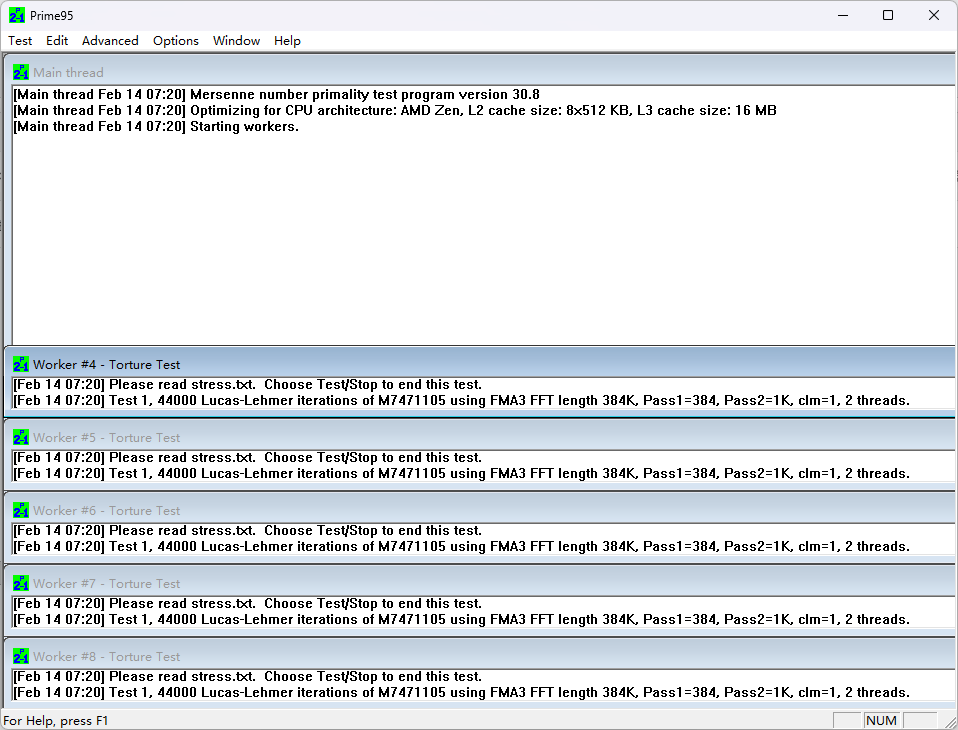
Task: Click the Worker #5 window icon
Action: [21, 437]
